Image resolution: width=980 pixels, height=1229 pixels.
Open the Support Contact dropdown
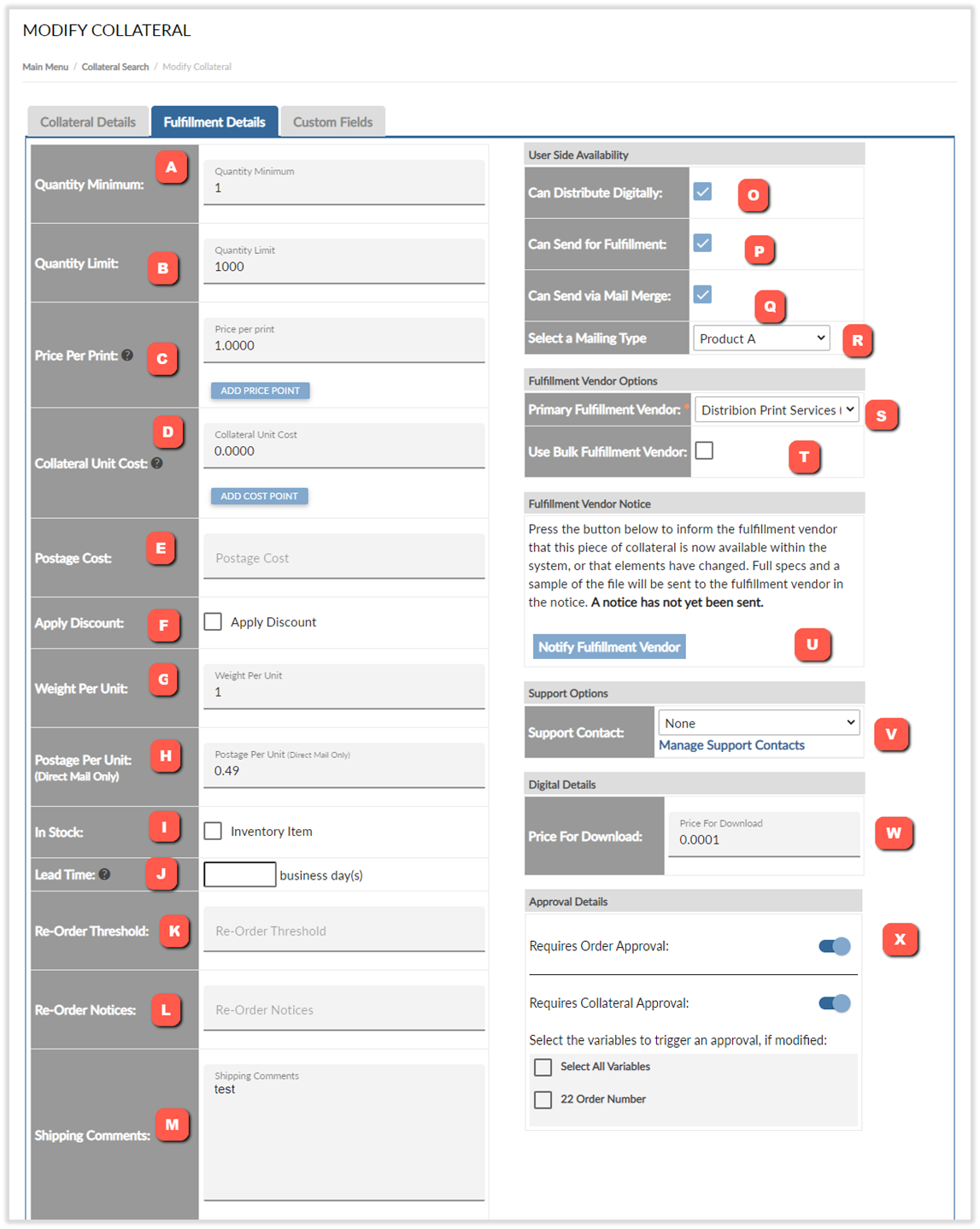tap(759, 723)
